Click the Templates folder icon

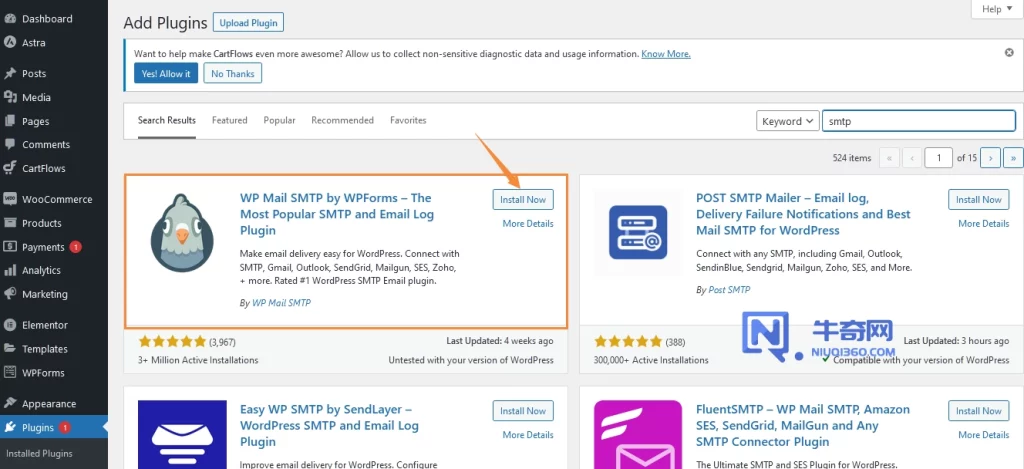click(x=10, y=349)
